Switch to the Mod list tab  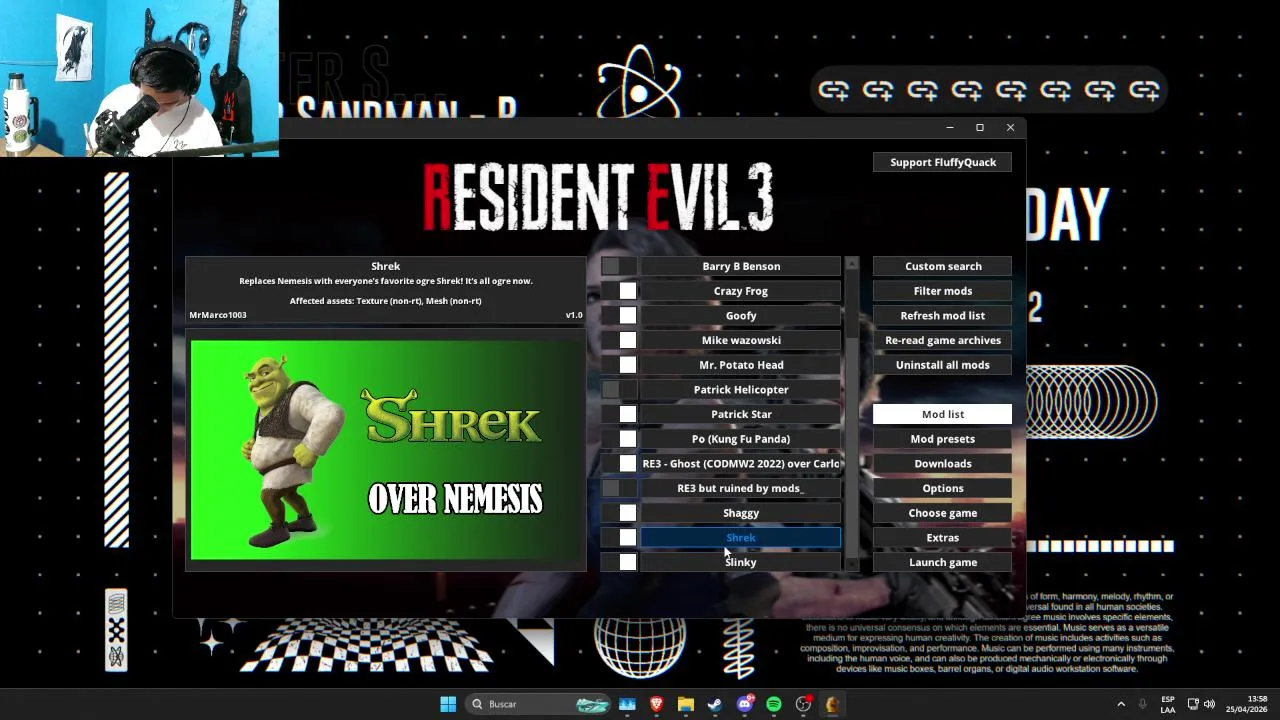click(942, 414)
